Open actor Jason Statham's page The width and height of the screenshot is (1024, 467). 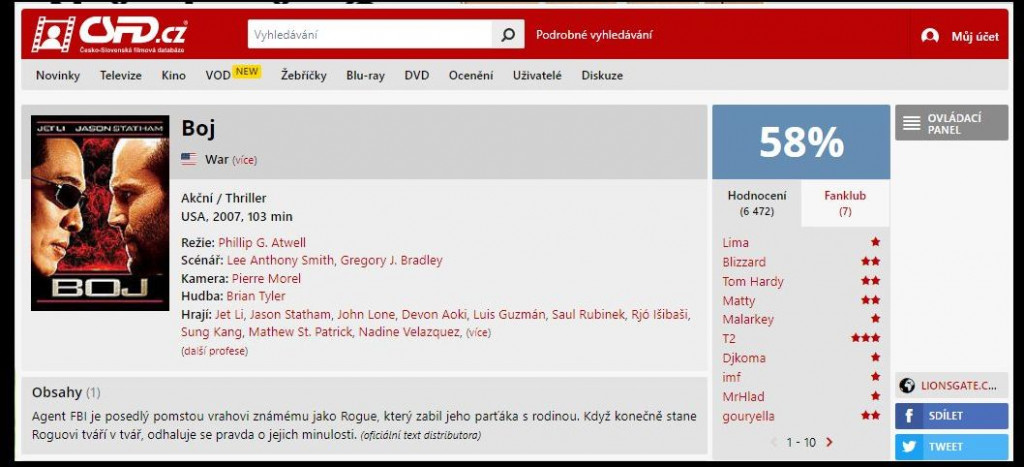(290, 314)
